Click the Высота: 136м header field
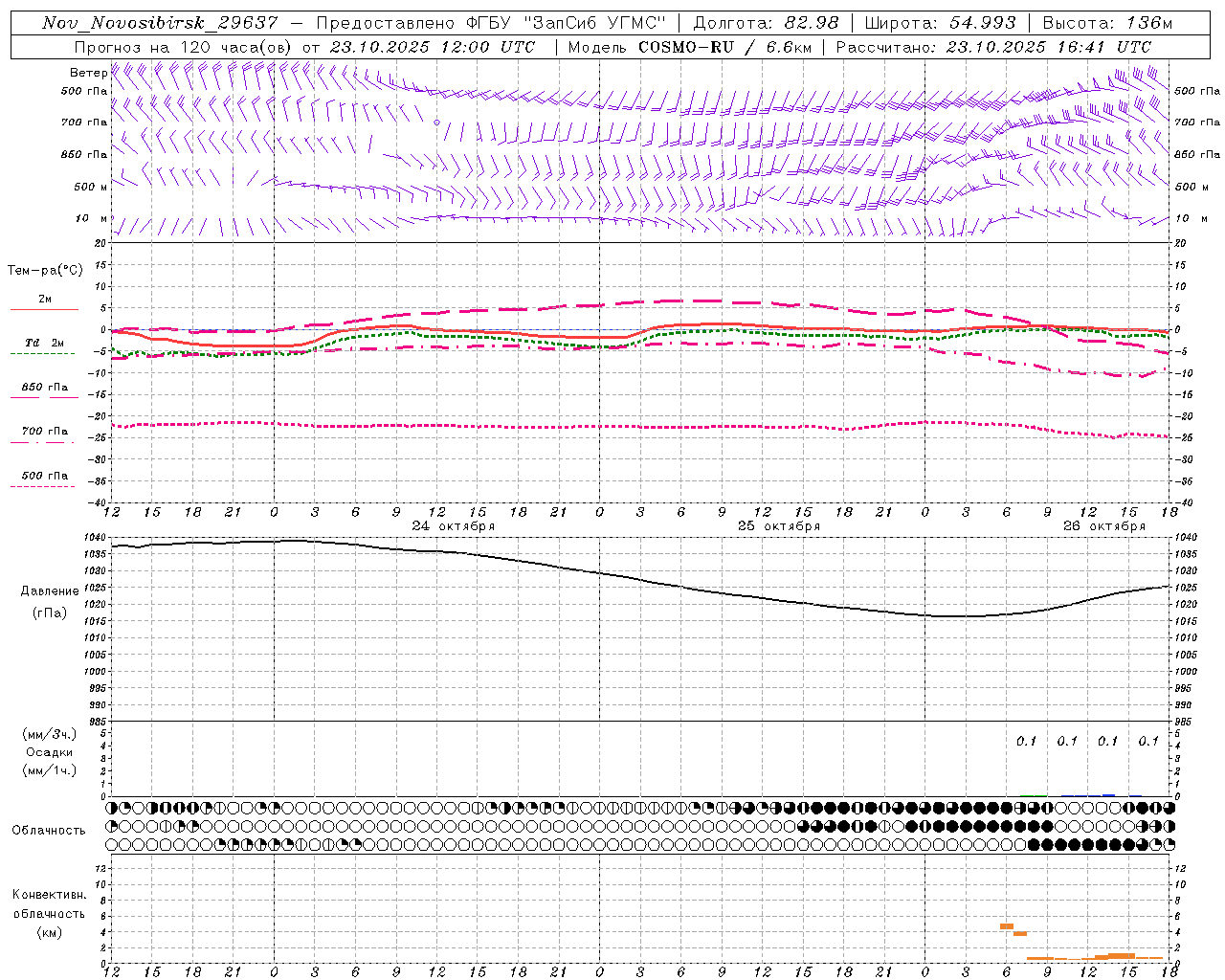 coord(1107,23)
